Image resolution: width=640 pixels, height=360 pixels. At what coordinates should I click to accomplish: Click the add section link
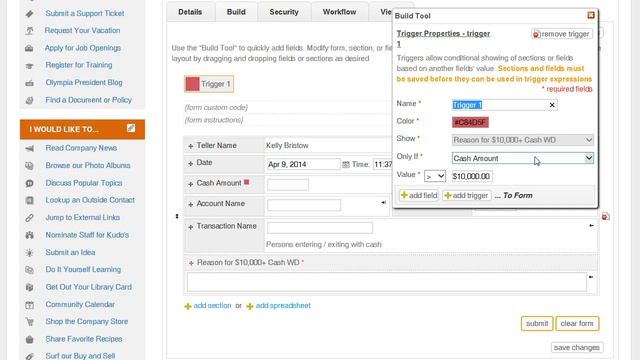[x=212, y=306]
